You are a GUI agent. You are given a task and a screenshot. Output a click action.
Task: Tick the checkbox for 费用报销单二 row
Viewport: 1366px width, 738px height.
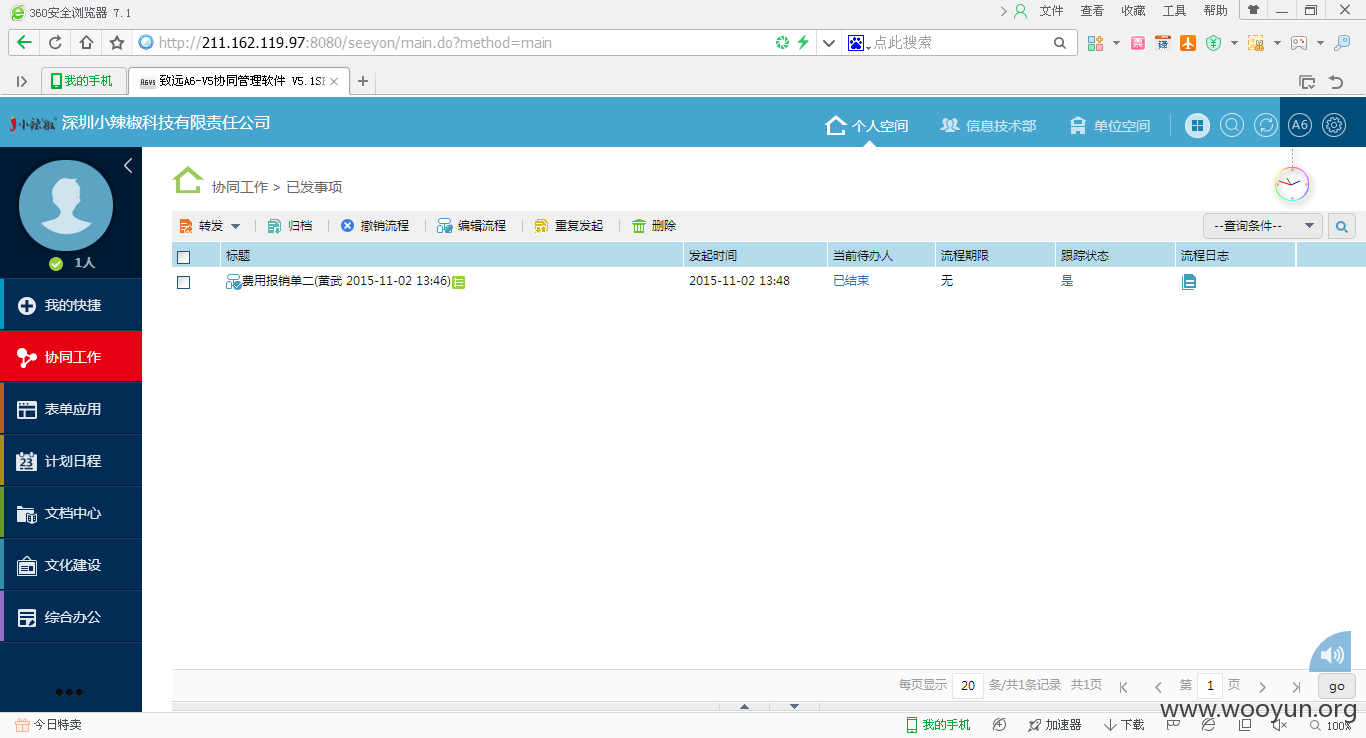tap(183, 283)
